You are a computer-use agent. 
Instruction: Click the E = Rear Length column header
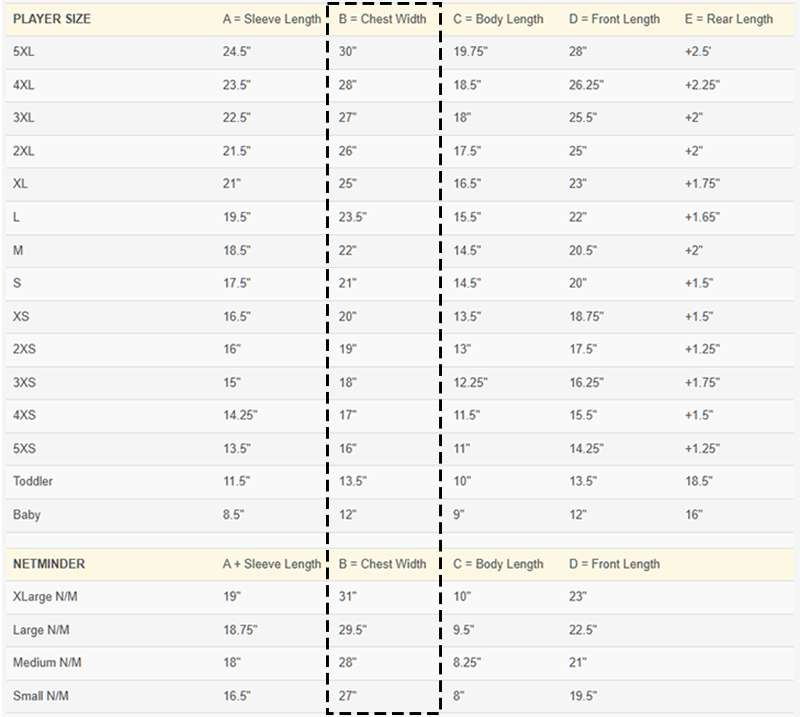click(728, 19)
